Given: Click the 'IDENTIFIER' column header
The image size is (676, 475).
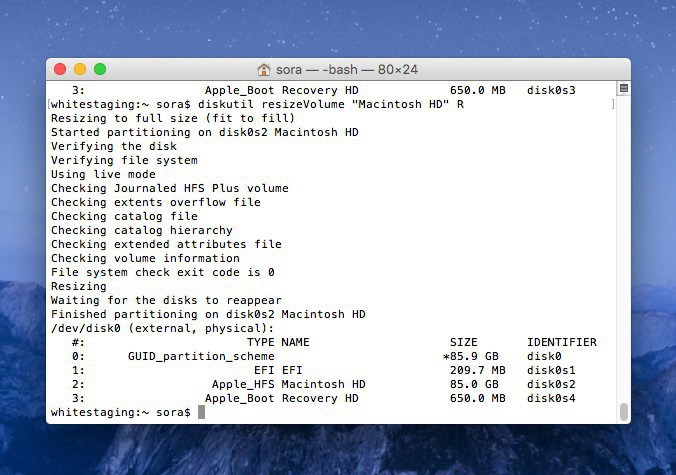Looking at the screenshot, I should [562, 342].
